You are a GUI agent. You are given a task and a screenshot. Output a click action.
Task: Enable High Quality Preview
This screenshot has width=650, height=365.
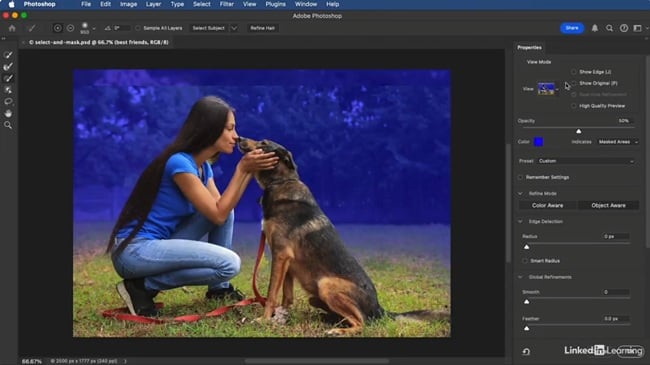(x=574, y=106)
